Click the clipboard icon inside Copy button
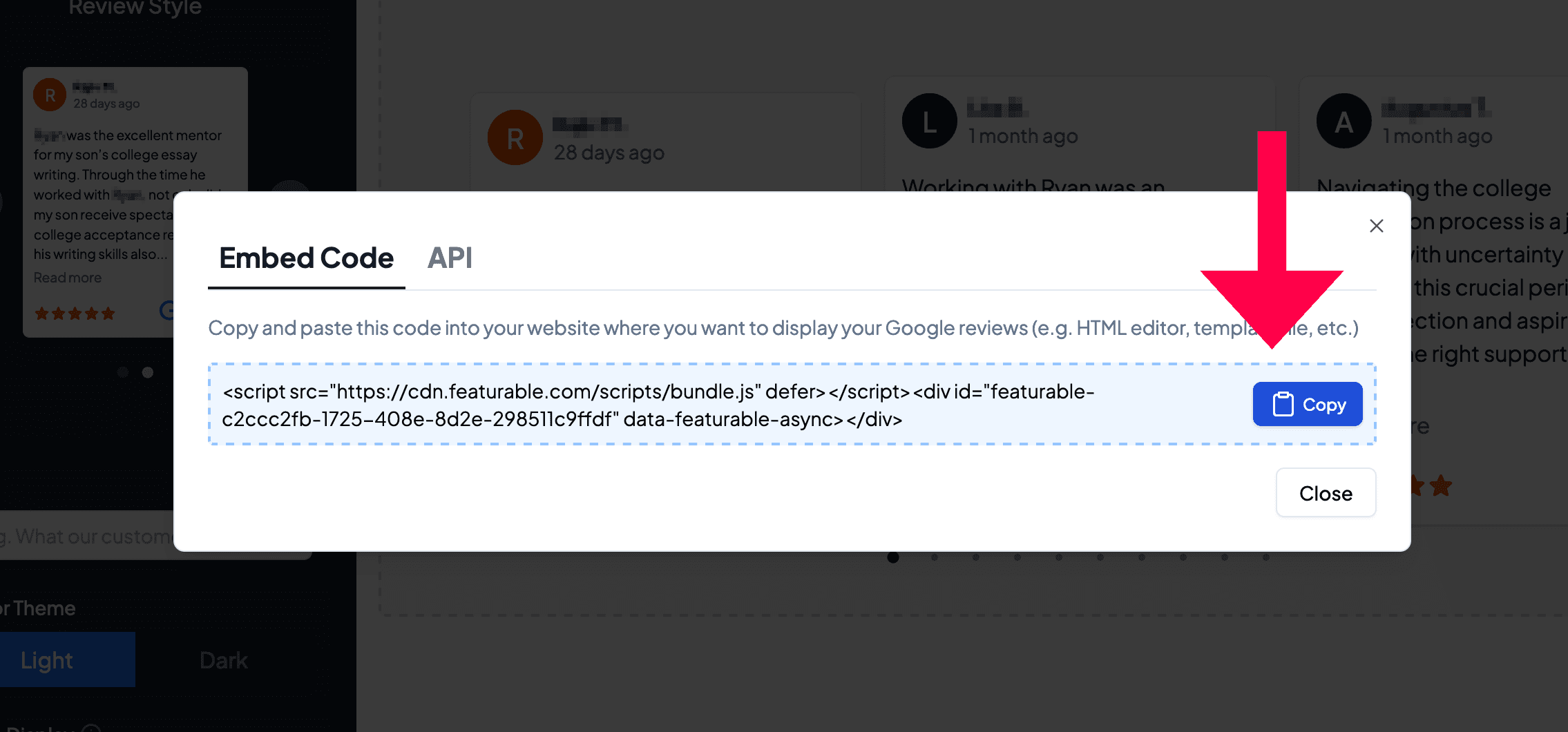The width and height of the screenshot is (1568, 732). (x=1283, y=404)
